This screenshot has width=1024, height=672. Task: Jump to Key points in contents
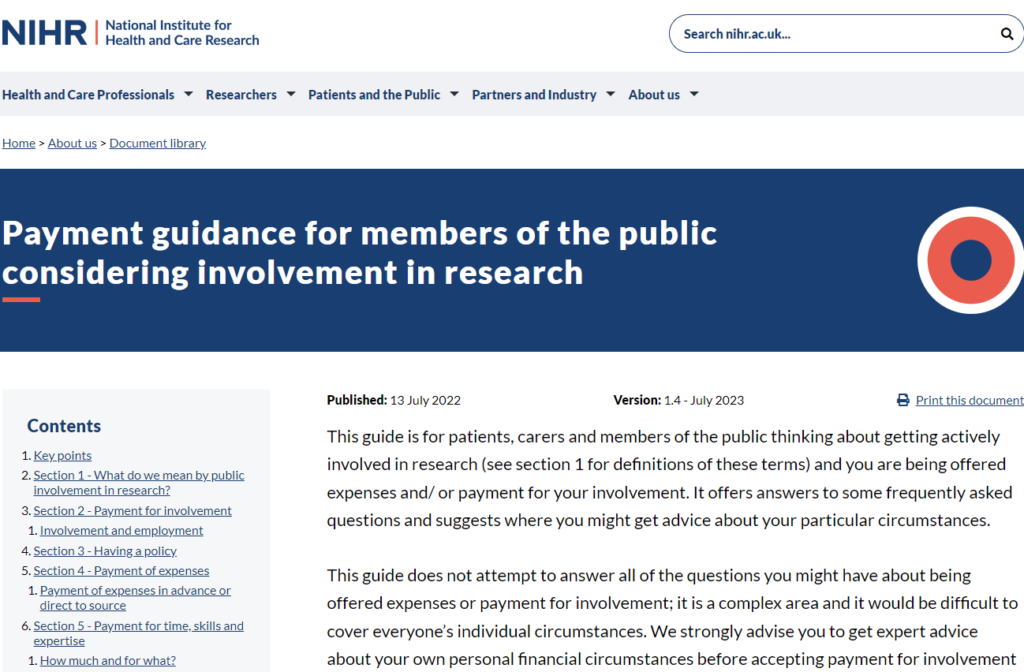point(62,455)
